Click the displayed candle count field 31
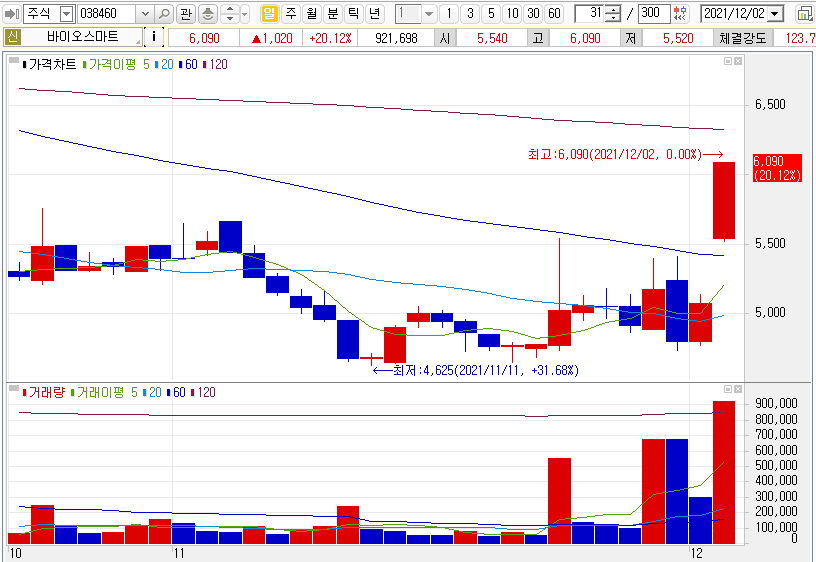The height and width of the screenshot is (562, 816). tap(590, 14)
